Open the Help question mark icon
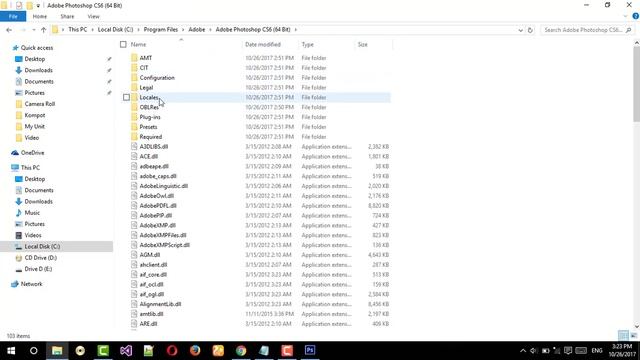 636,16
